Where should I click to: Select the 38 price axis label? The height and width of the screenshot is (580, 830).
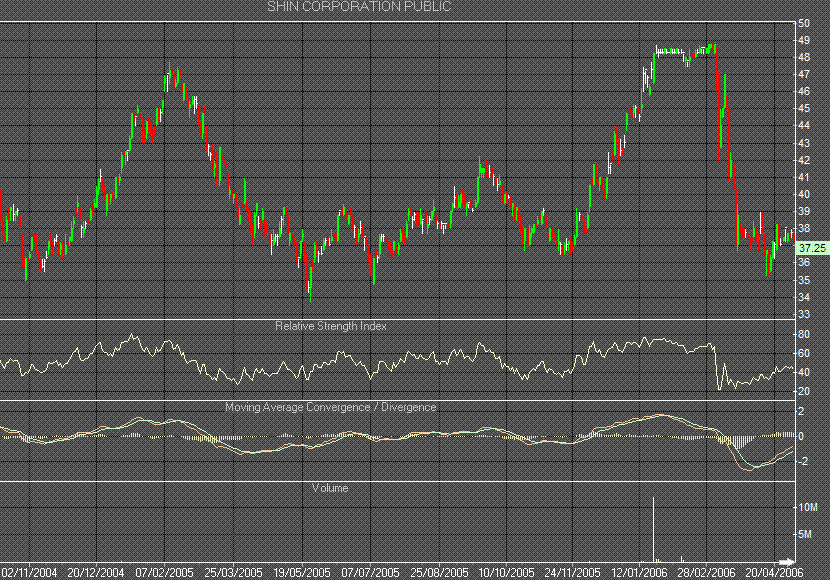pos(804,229)
